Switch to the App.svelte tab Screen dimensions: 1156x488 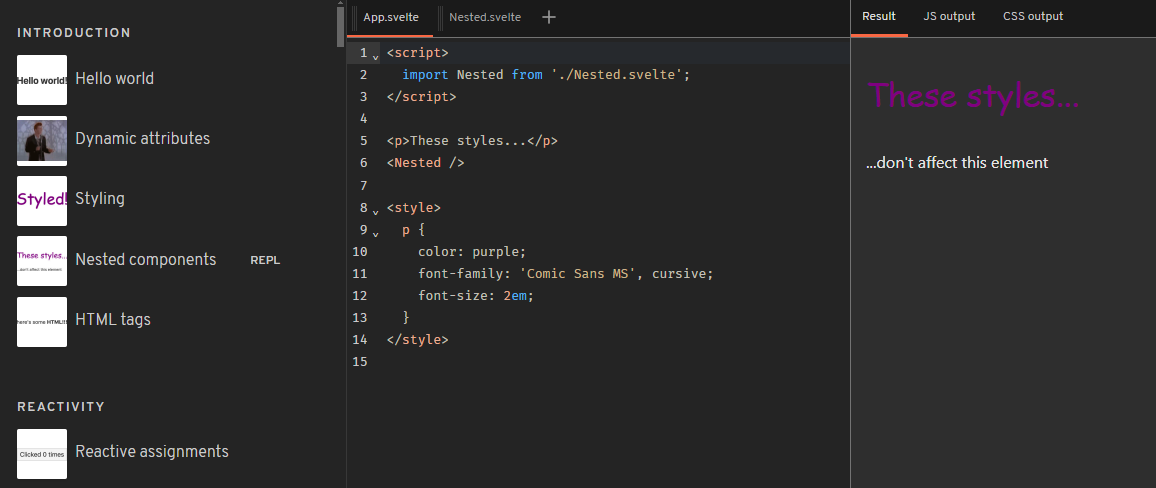[x=391, y=17]
